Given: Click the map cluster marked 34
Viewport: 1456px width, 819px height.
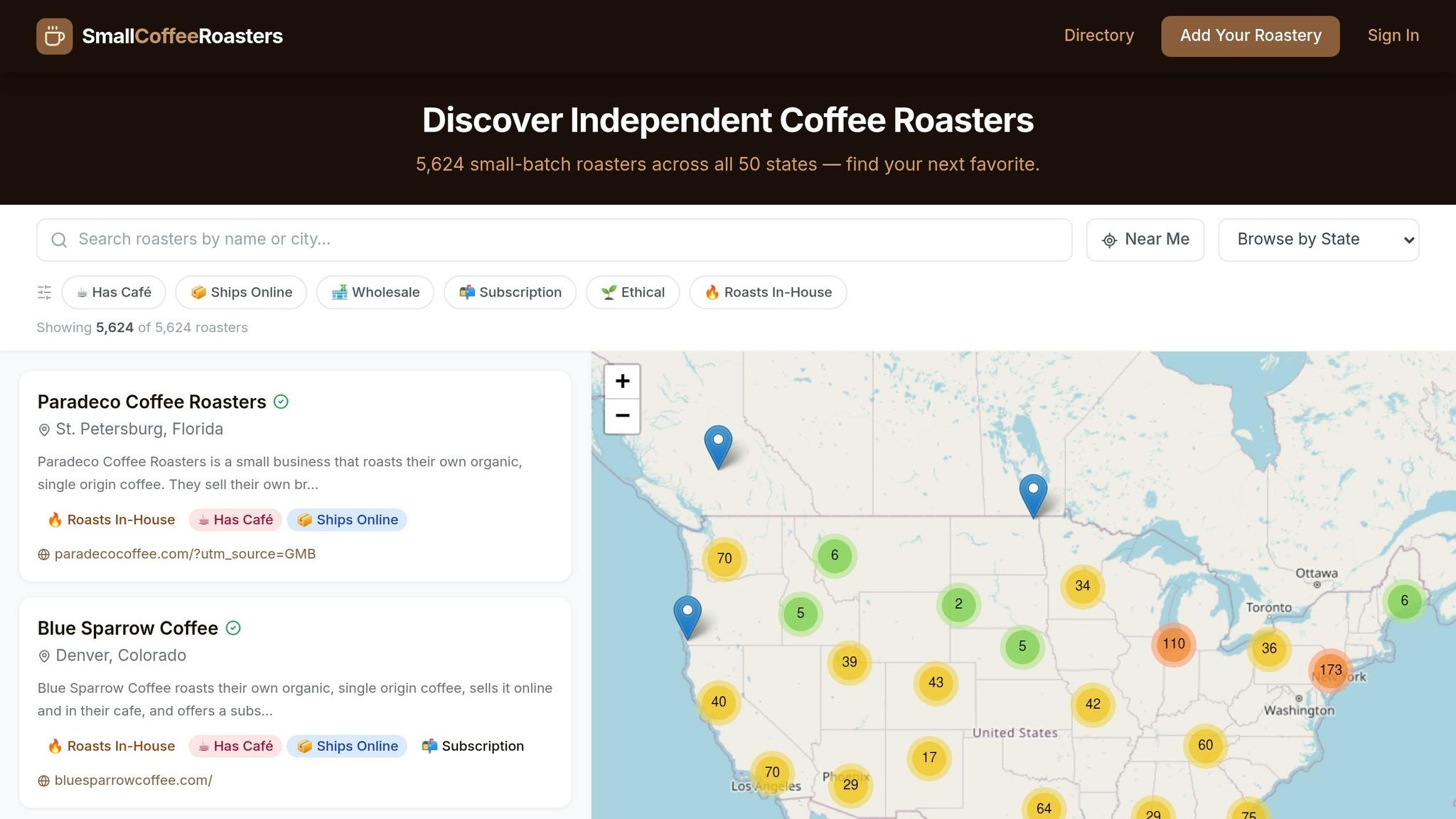Looking at the screenshot, I should [x=1082, y=586].
